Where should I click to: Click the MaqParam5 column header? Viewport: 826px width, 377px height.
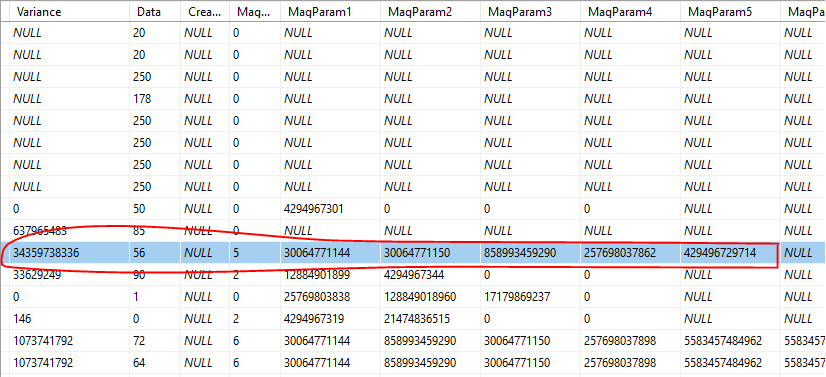pyautogui.click(x=731, y=12)
